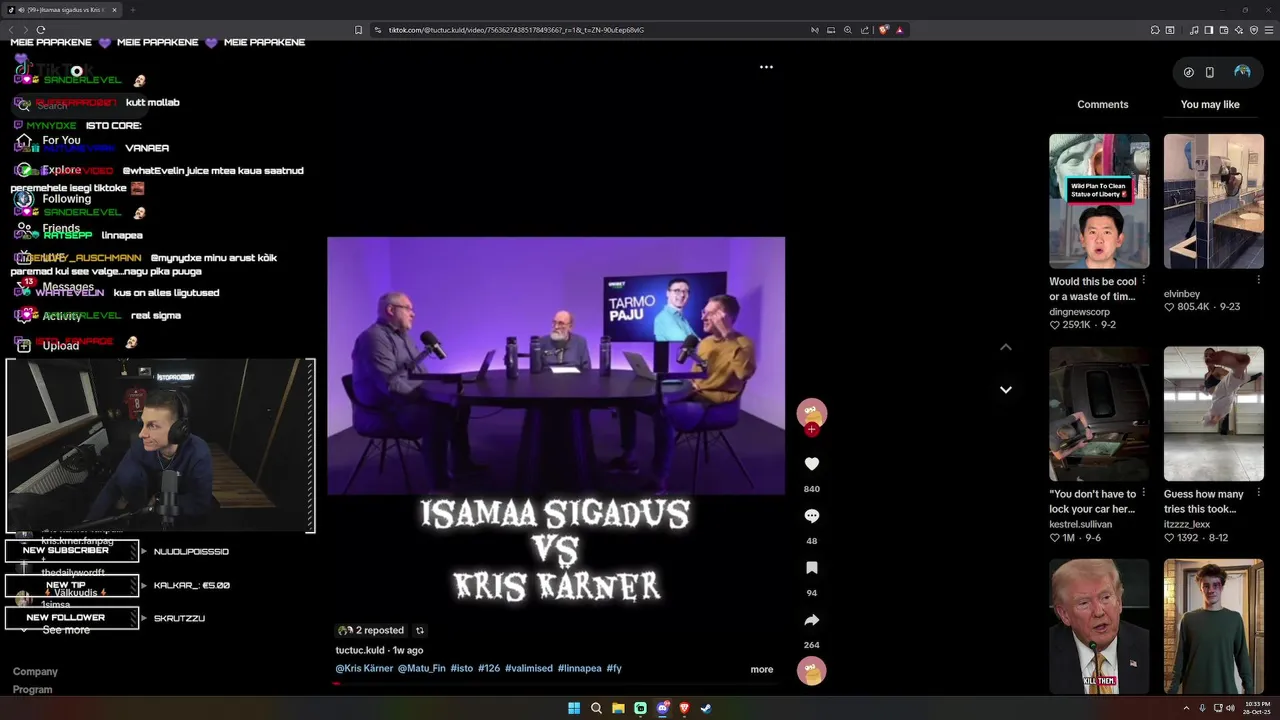The image size is (1280, 720).
Task: Open the elvinbey bathroom video thumbnail
Action: click(x=1214, y=201)
